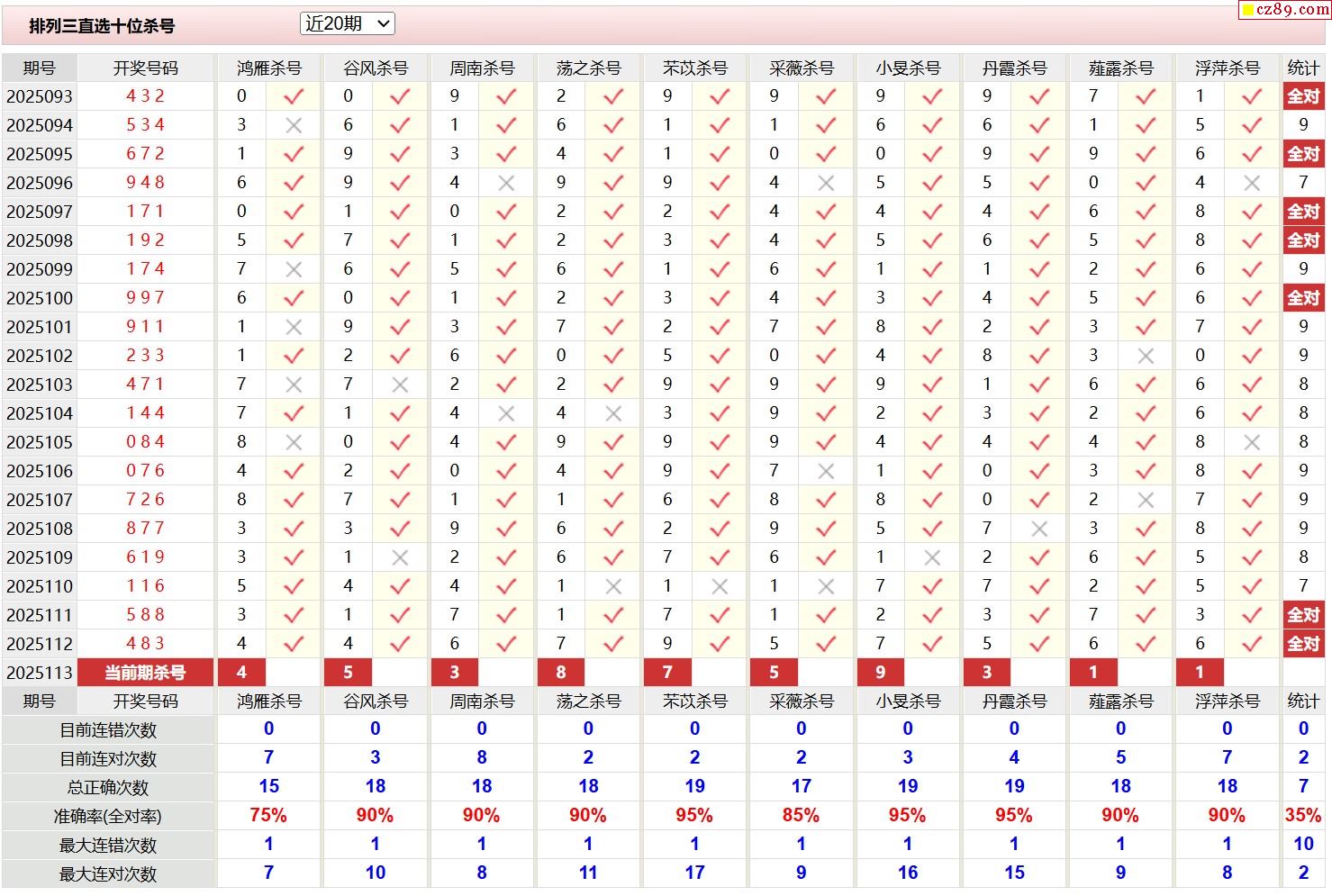Viewport: 1332px width, 896px height.
Task: Click the 期号 column header at top
Action: click(x=40, y=68)
